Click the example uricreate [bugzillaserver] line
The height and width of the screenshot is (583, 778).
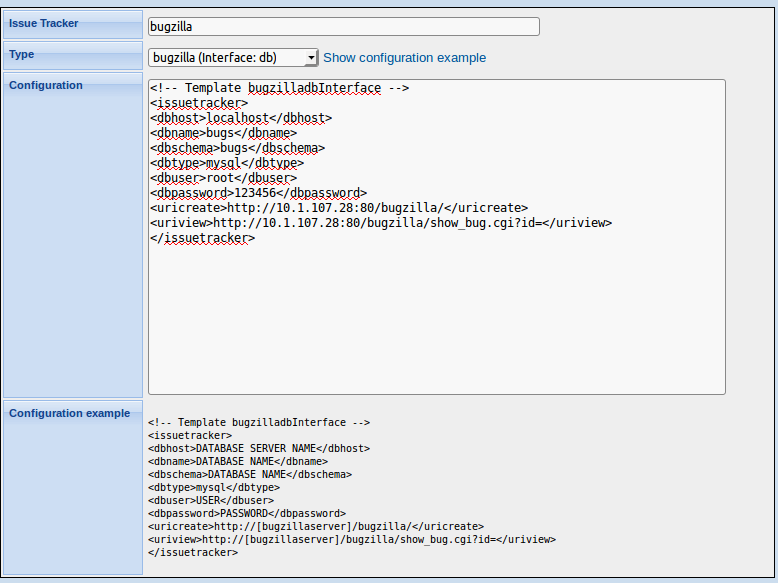316,526
